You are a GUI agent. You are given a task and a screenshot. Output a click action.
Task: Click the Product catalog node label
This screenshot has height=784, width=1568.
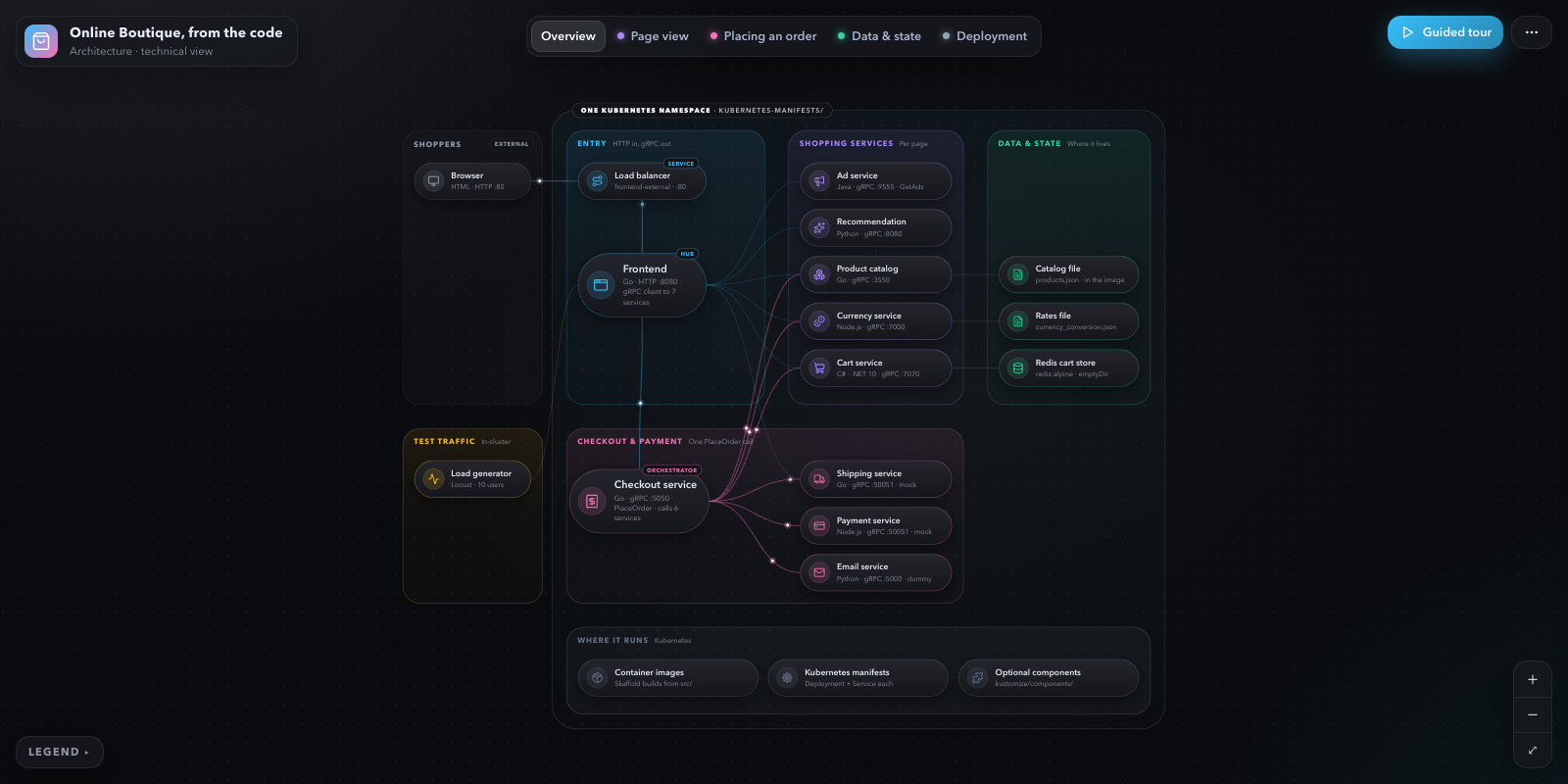867,269
